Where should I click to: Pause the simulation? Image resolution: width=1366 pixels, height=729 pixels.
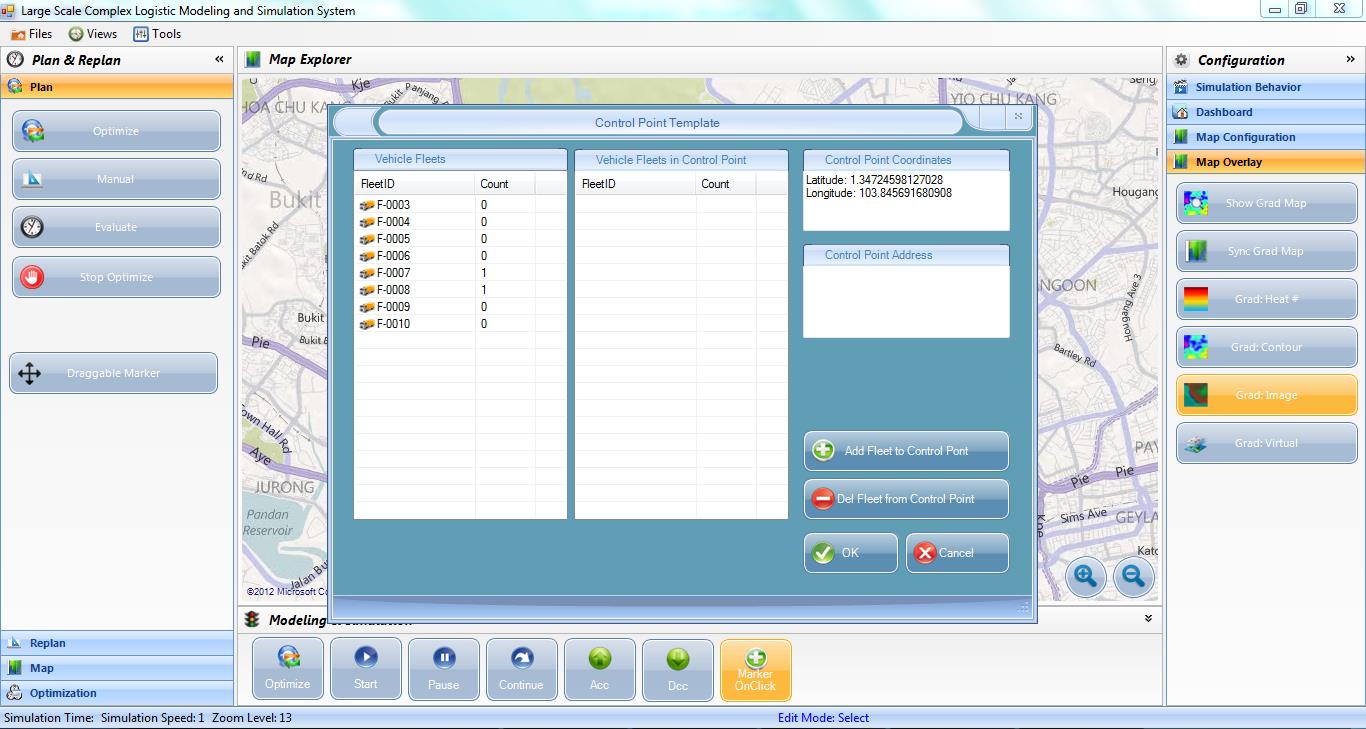pos(443,669)
